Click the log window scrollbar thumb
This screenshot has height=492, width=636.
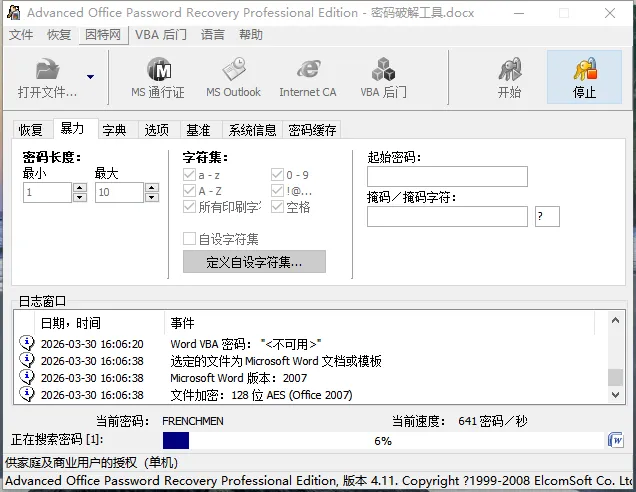tap(615, 377)
